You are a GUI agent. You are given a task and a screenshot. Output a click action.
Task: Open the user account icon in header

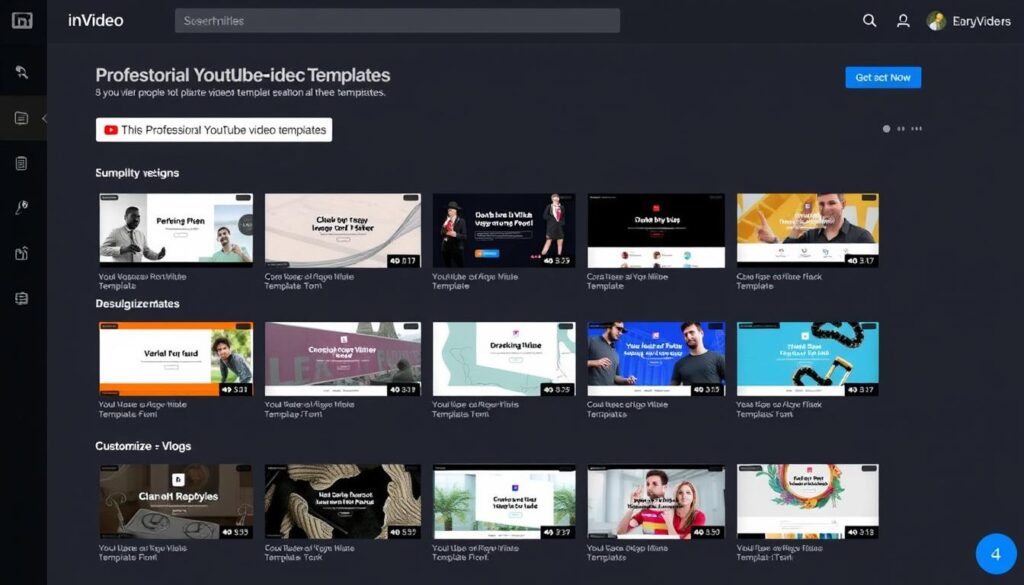tap(903, 21)
